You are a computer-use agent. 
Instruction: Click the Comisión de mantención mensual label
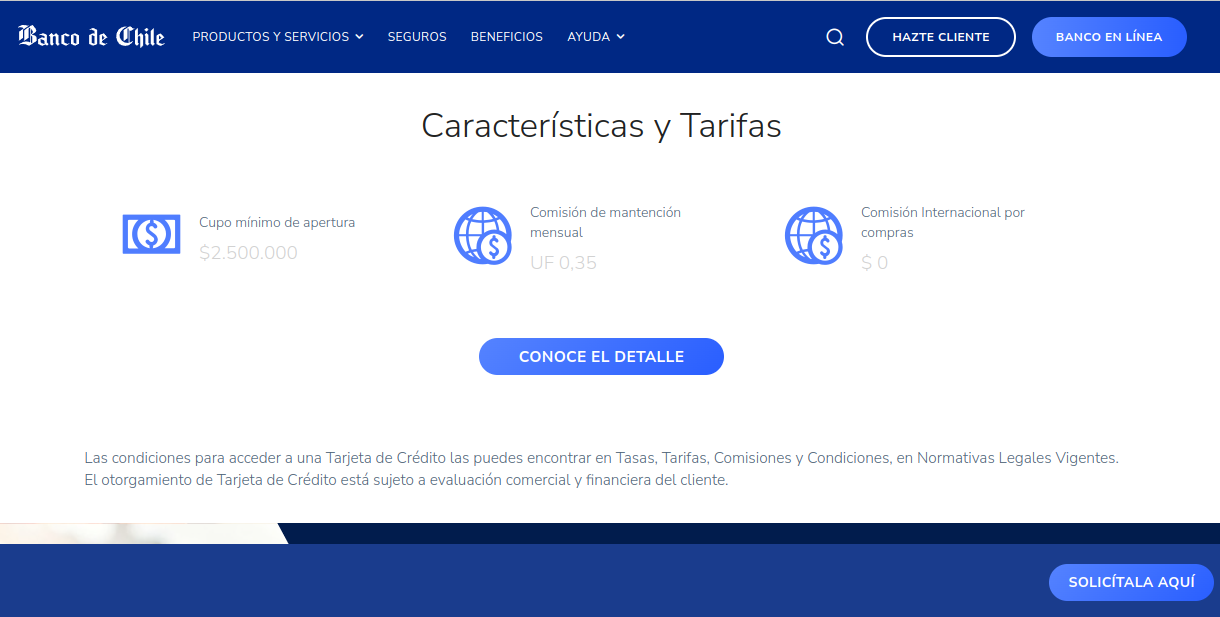tap(606, 222)
